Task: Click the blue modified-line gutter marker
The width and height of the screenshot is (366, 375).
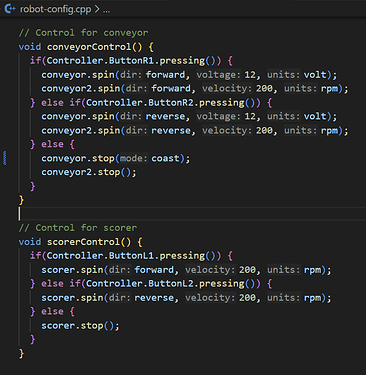Action: (4, 158)
